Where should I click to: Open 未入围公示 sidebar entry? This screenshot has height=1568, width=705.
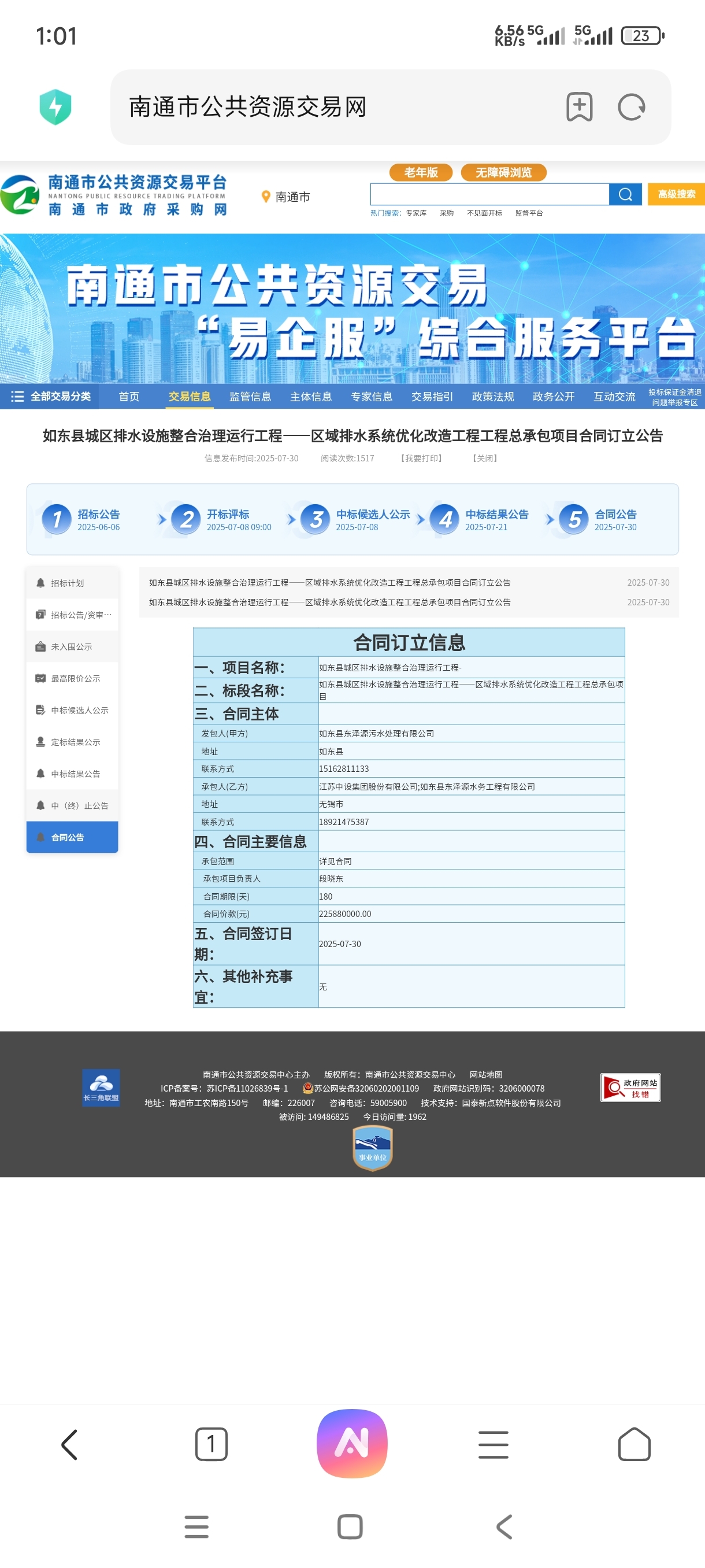pos(72,646)
